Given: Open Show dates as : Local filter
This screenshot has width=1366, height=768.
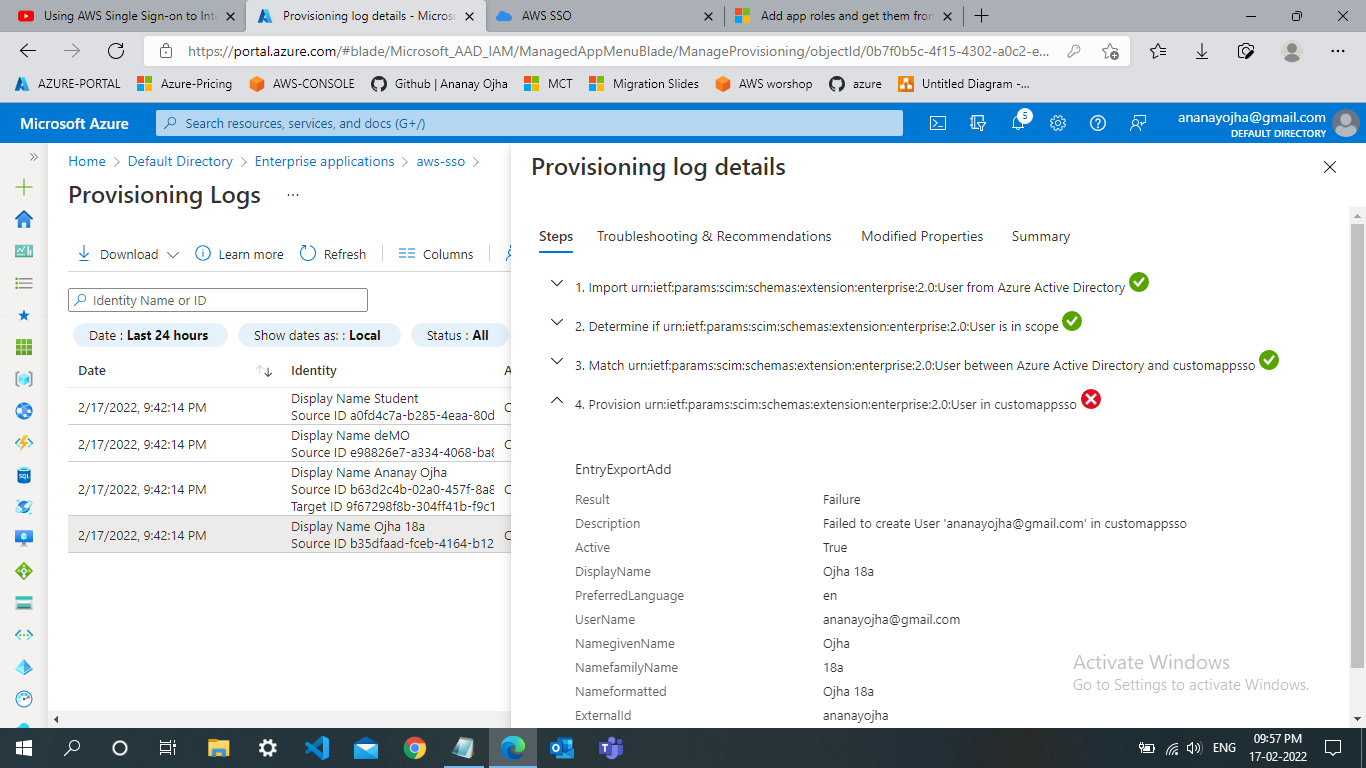Looking at the screenshot, I should (318, 335).
